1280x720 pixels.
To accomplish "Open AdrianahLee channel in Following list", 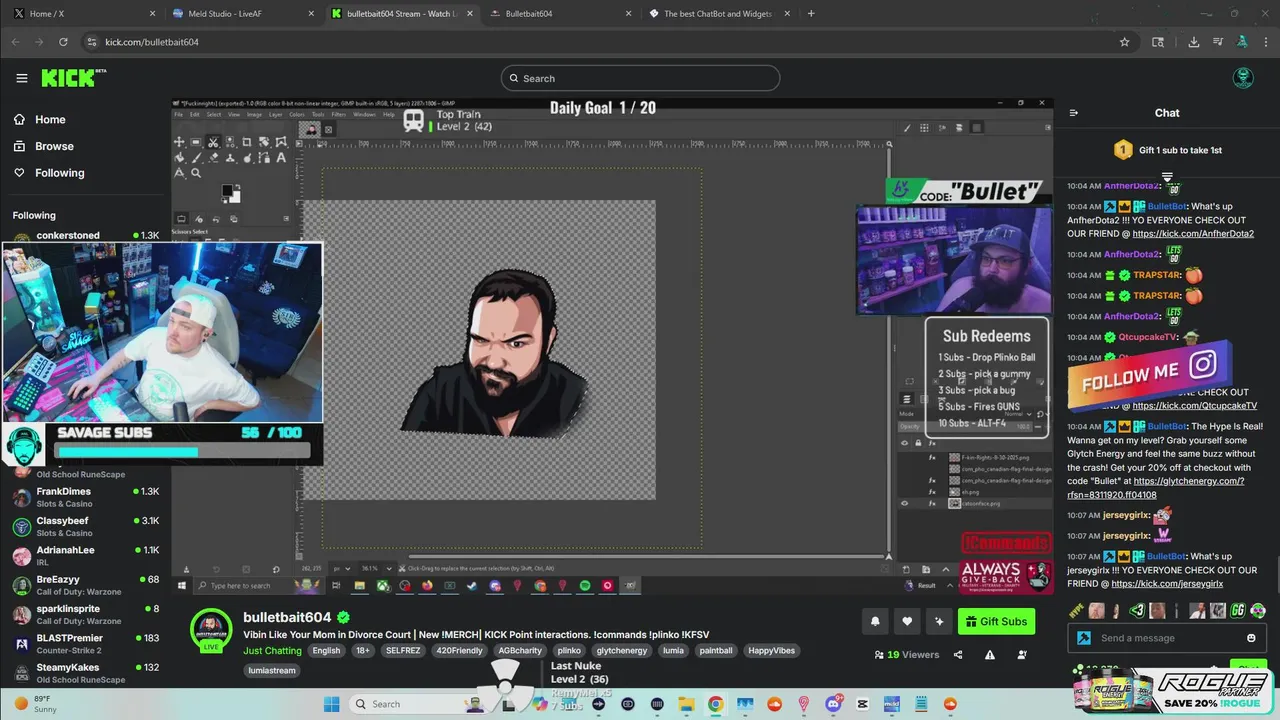I will [84, 555].
